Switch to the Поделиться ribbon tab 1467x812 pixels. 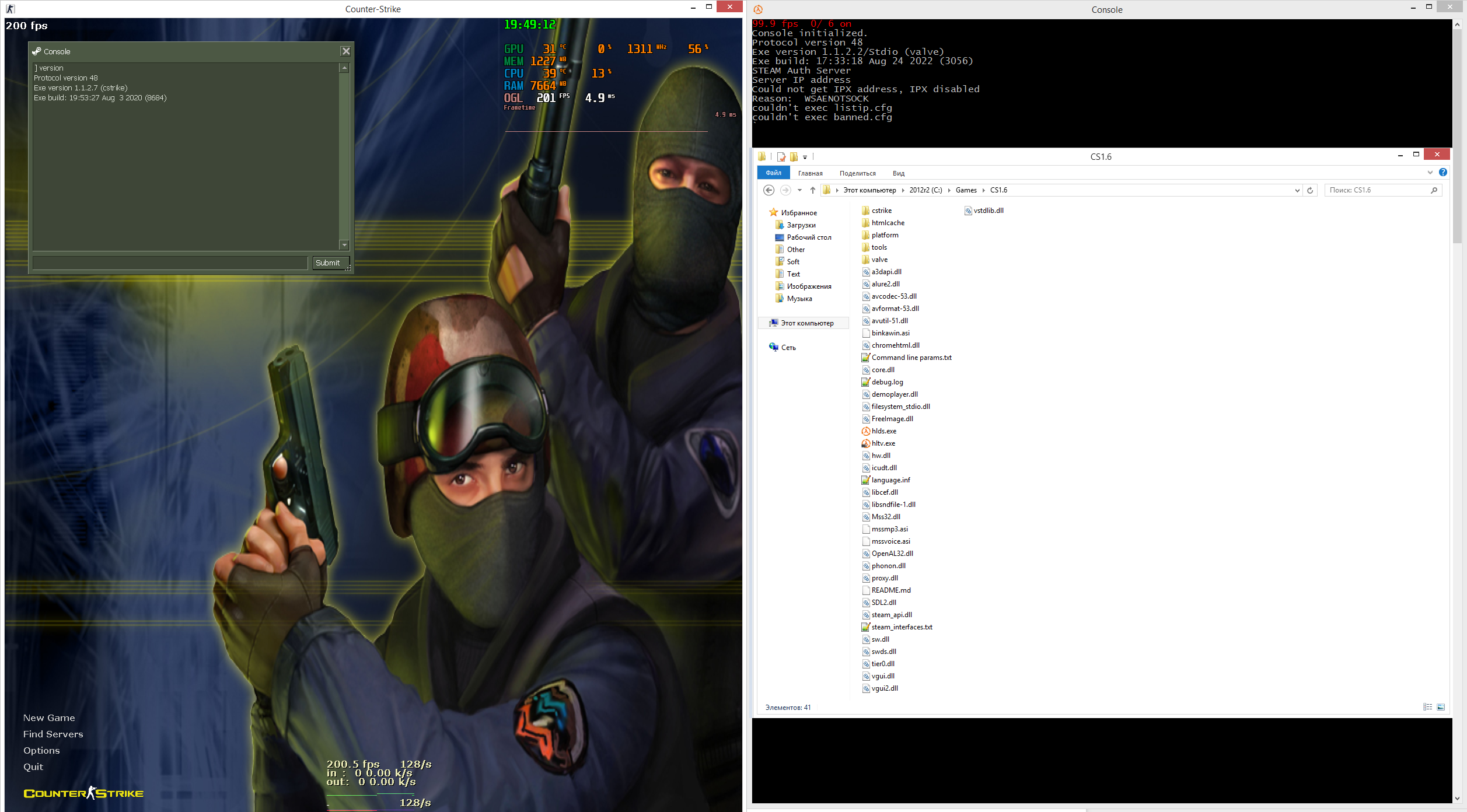pos(857,173)
